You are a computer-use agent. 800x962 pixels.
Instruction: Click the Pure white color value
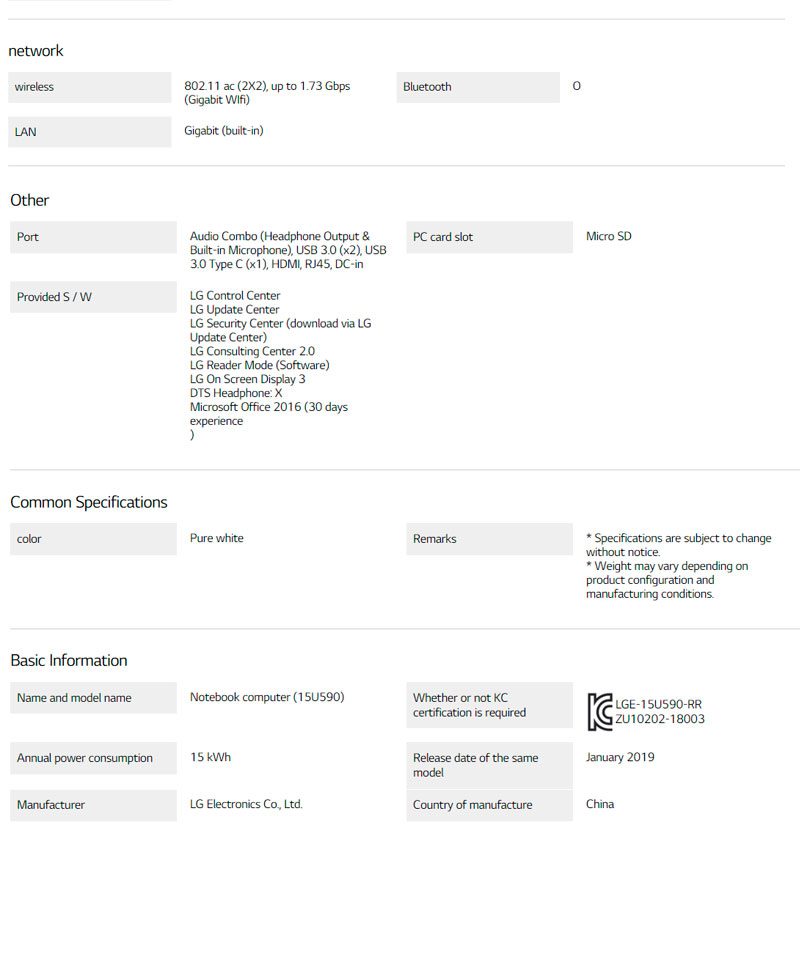click(x=217, y=538)
